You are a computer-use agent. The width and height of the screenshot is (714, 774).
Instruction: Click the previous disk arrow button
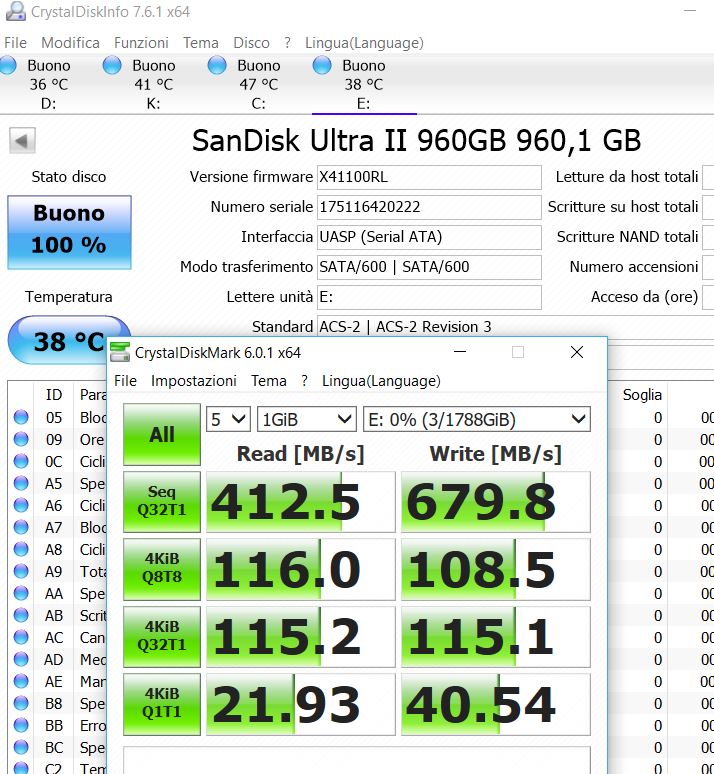click(x=22, y=141)
